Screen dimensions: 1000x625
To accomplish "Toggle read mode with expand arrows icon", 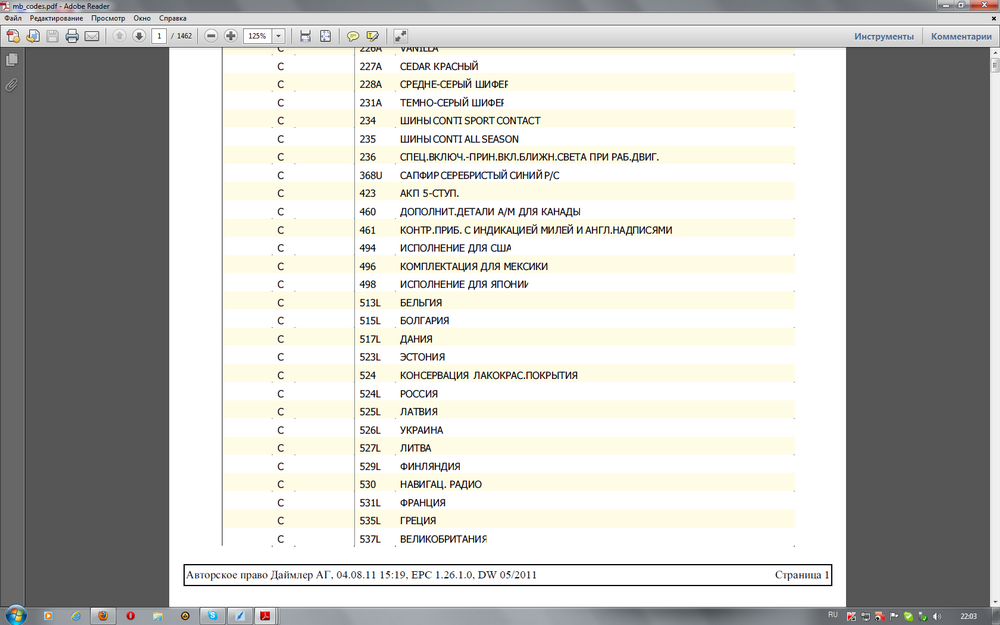I will pyautogui.click(x=400, y=36).
